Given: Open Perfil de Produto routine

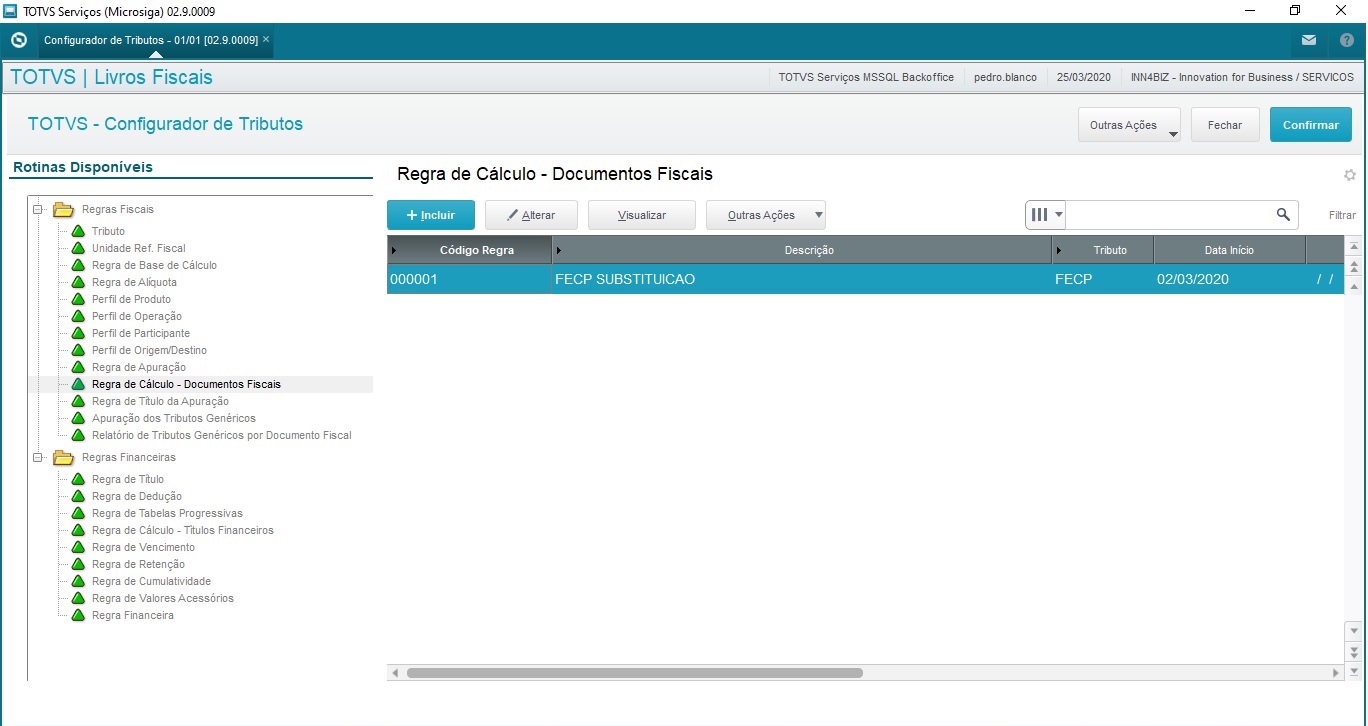Looking at the screenshot, I should (x=131, y=300).
